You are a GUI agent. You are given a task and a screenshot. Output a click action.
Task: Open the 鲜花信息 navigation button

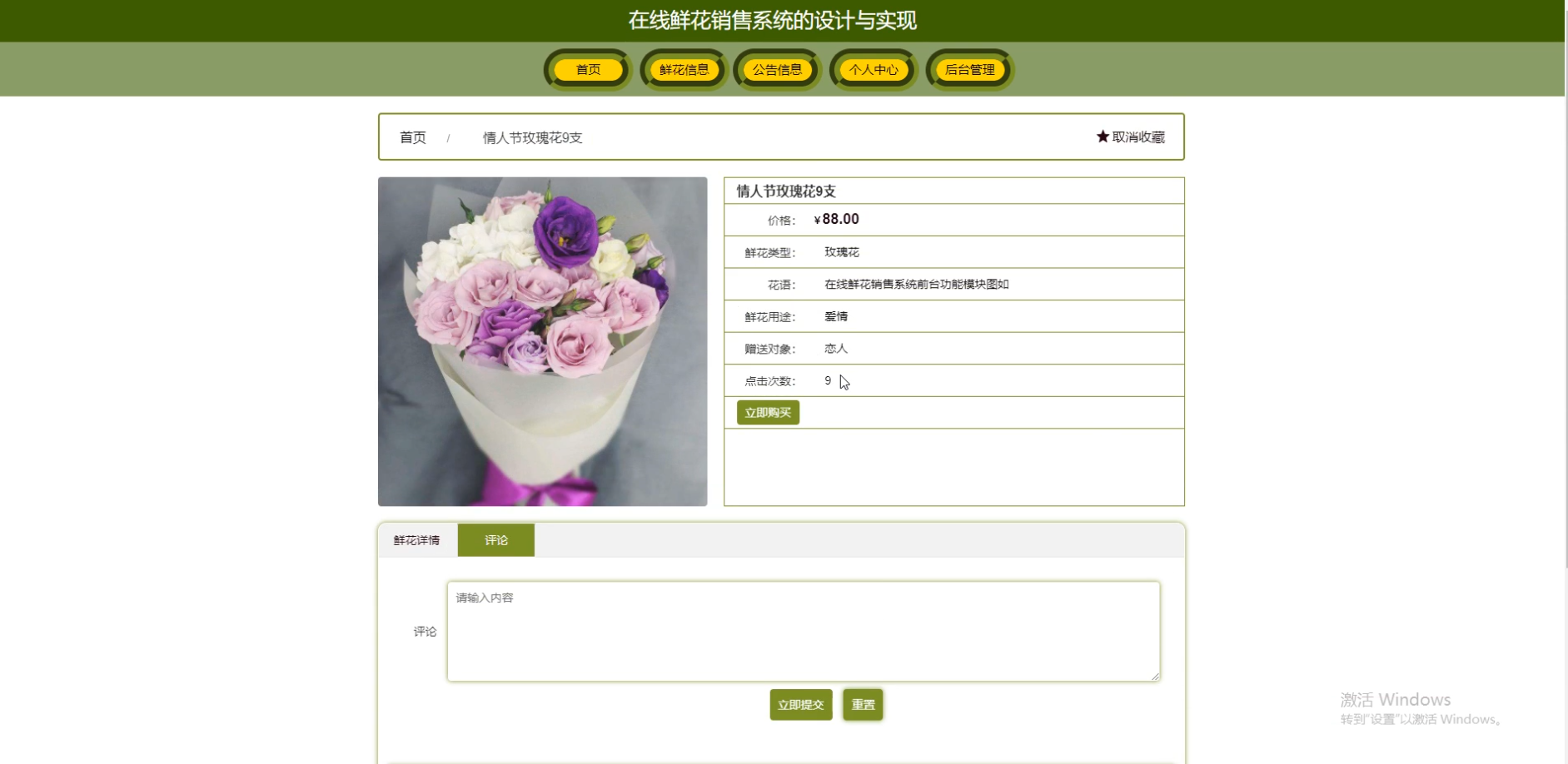684,70
